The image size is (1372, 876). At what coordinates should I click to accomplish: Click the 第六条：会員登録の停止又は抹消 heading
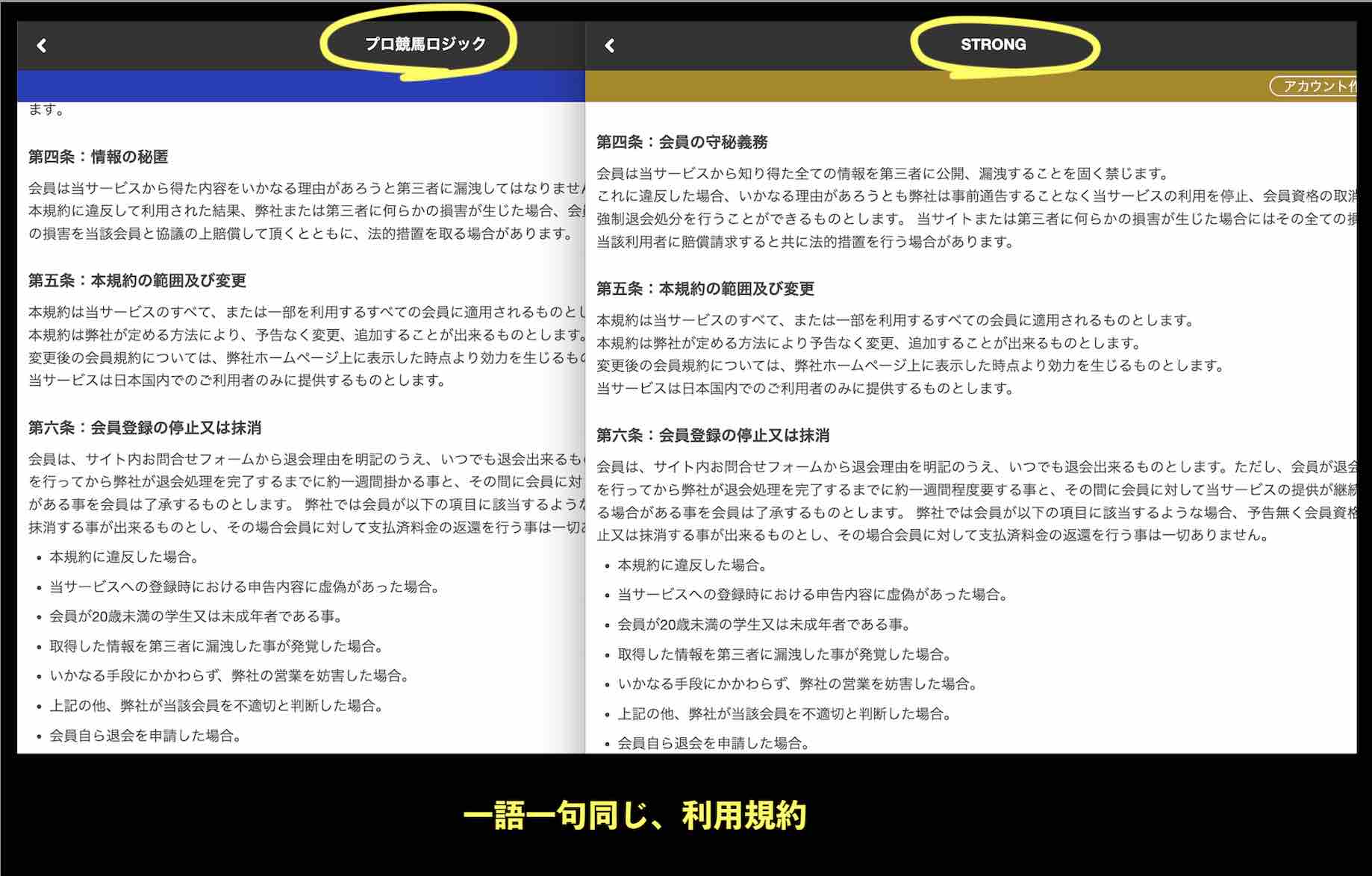[145, 428]
